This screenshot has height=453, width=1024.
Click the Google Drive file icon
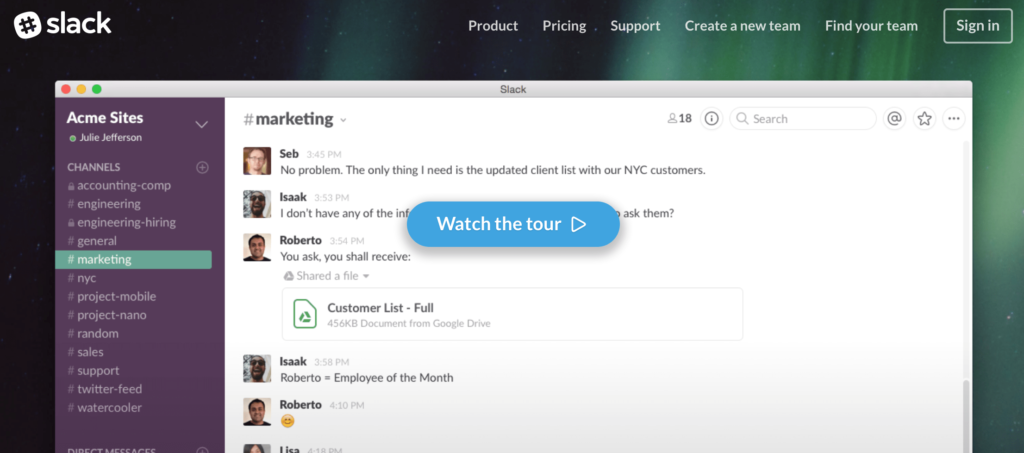click(305, 314)
